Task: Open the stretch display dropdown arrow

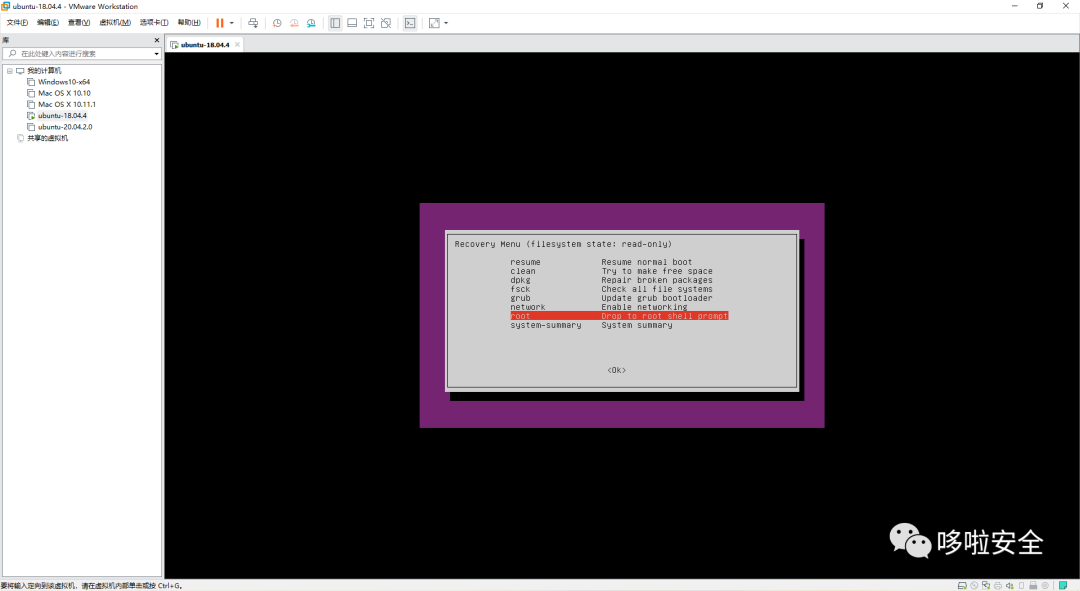Action: tap(446, 23)
